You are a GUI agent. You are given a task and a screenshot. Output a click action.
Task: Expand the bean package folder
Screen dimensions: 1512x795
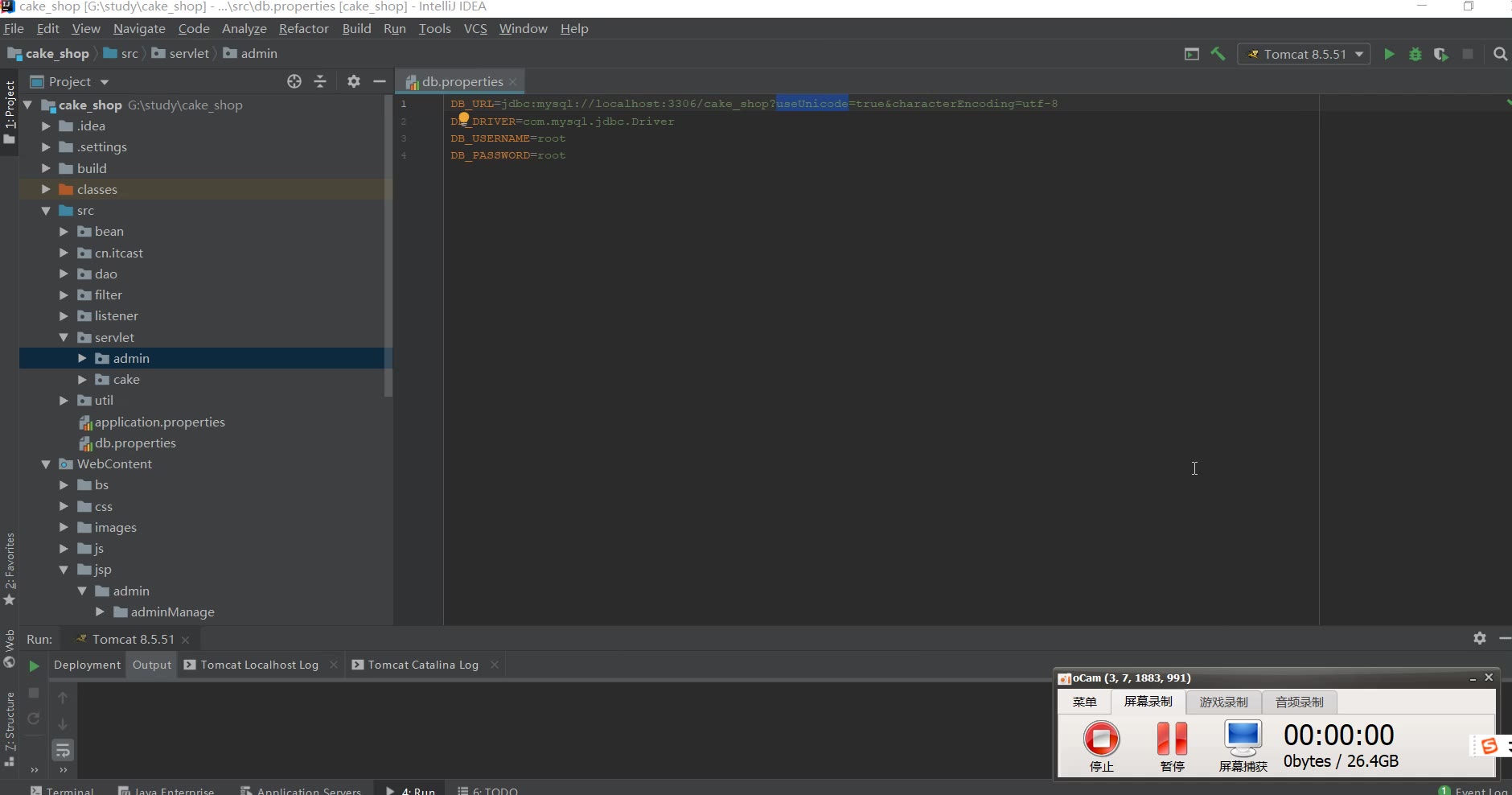pos(64,232)
